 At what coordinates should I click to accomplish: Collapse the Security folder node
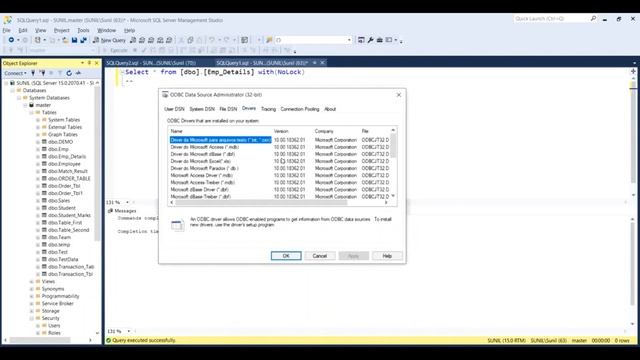coord(31,318)
